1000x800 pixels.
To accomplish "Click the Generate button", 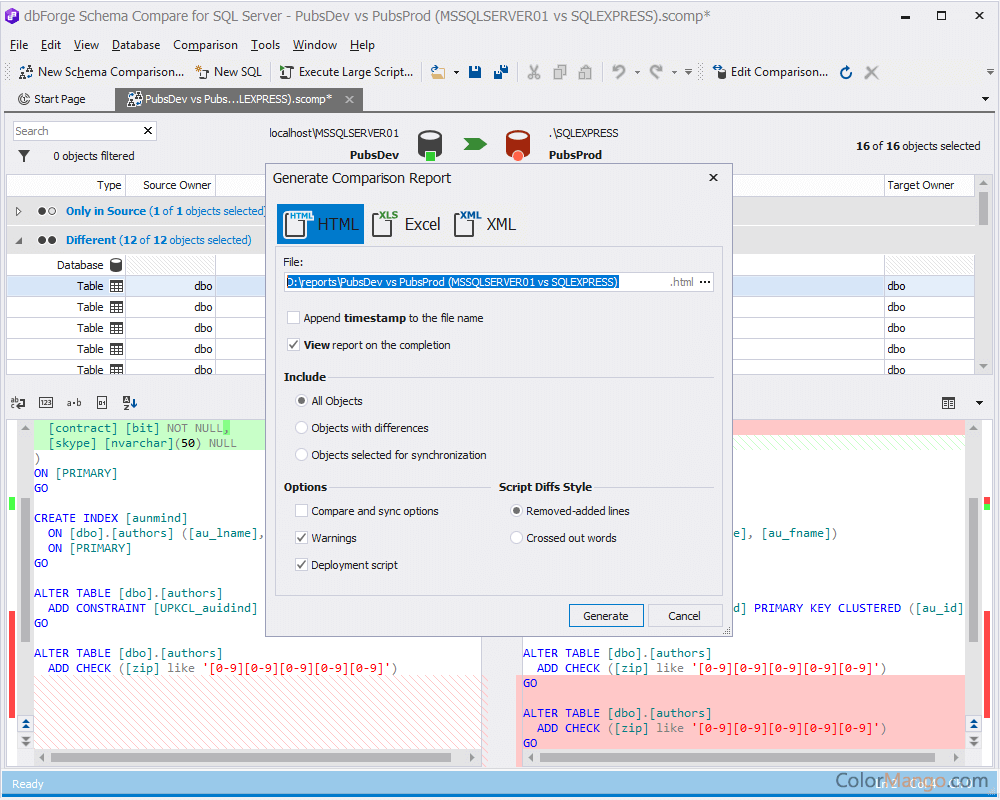I will (x=606, y=615).
